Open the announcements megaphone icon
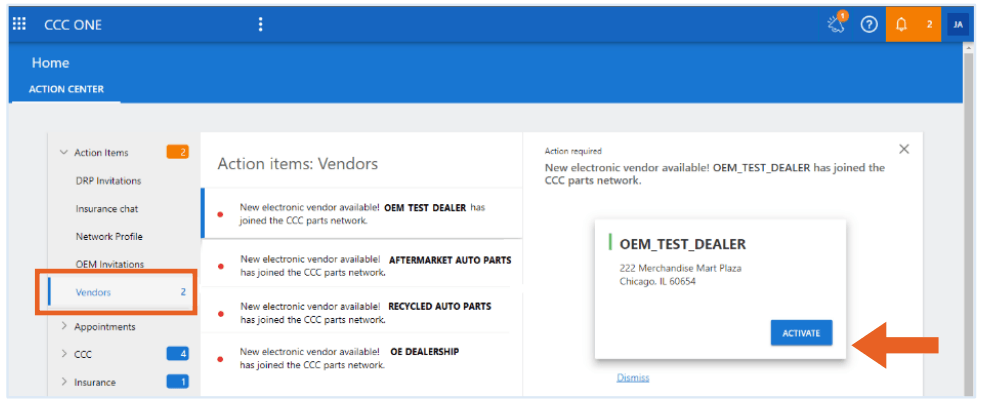 click(837, 24)
